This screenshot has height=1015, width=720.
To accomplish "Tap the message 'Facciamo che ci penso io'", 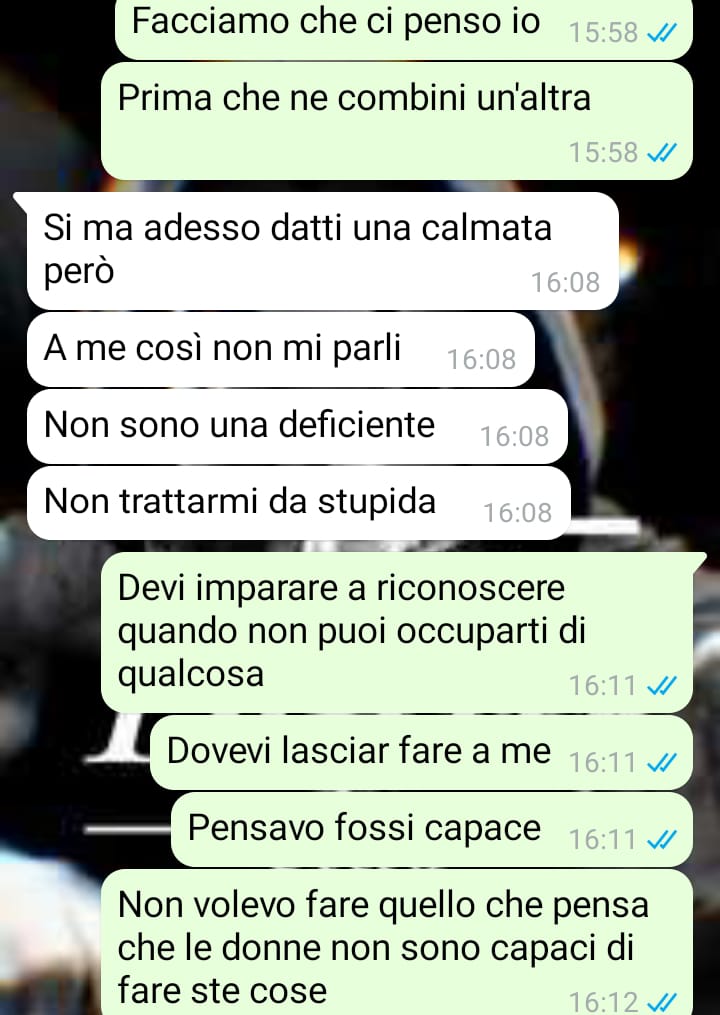I will point(403,28).
